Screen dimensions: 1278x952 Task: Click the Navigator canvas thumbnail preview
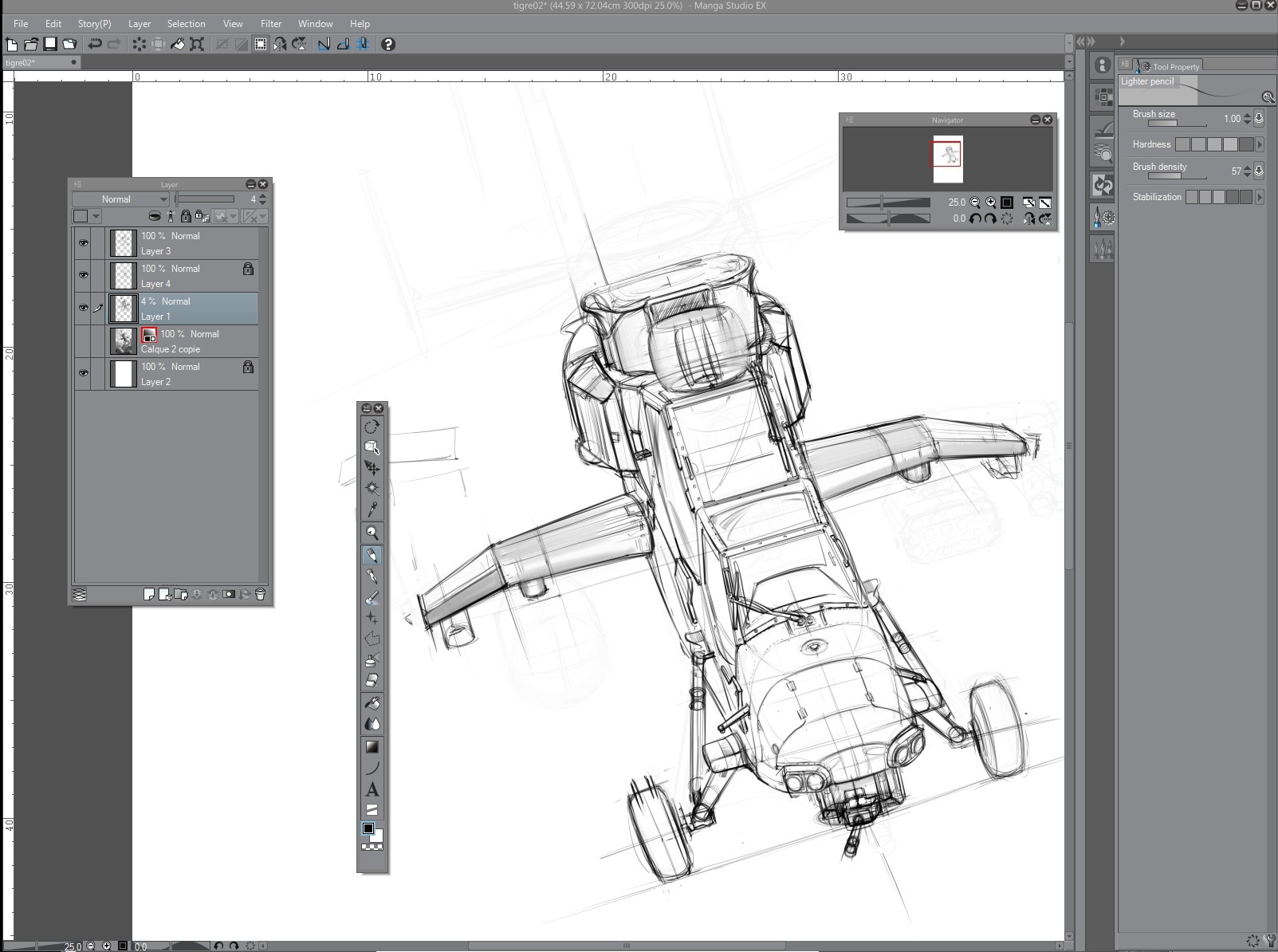click(x=948, y=159)
